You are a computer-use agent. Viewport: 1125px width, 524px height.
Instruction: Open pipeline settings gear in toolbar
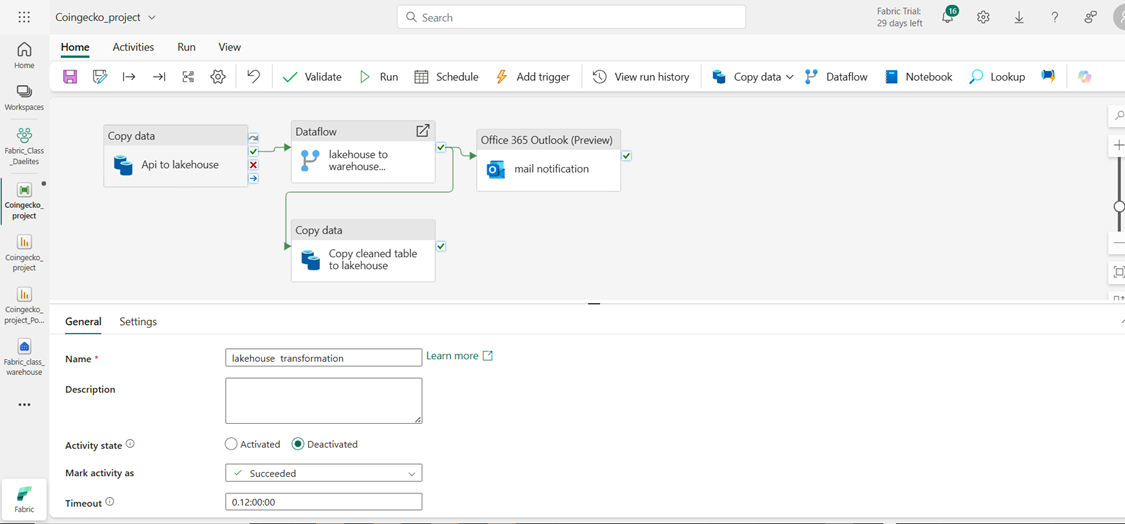218,77
